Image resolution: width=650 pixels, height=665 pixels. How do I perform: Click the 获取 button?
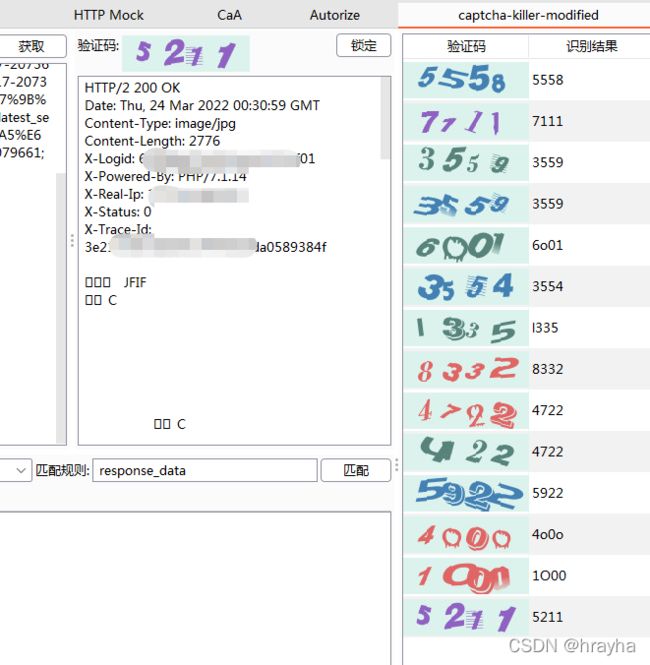coord(32,46)
